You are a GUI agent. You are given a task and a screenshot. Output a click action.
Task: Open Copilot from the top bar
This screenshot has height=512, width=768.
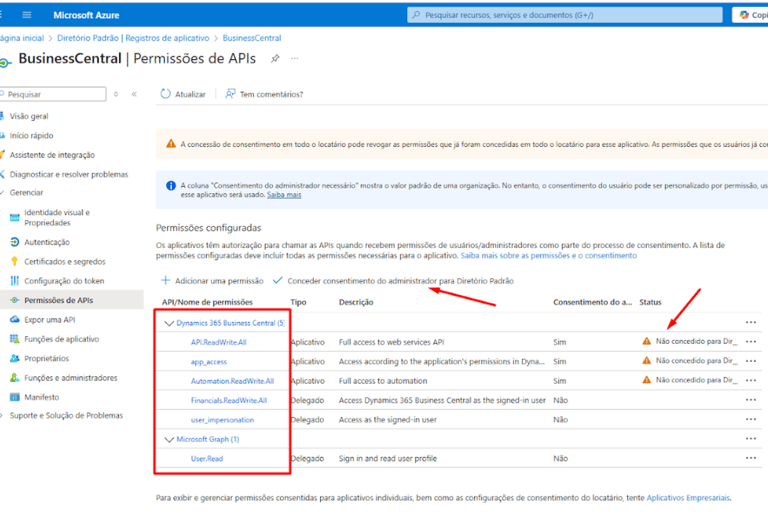[751, 15]
